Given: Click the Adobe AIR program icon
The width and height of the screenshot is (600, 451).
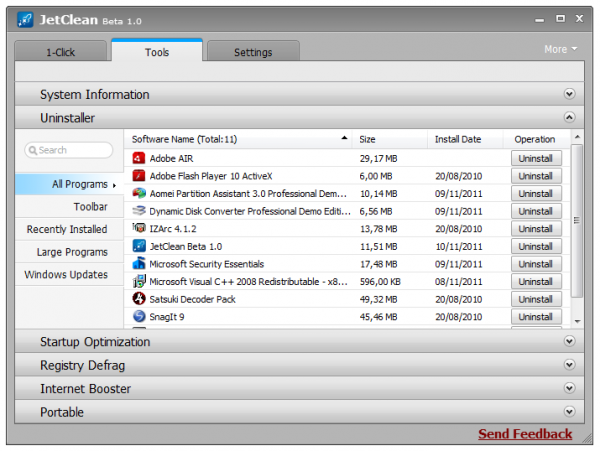Looking at the screenshot, I should [139, 158].
